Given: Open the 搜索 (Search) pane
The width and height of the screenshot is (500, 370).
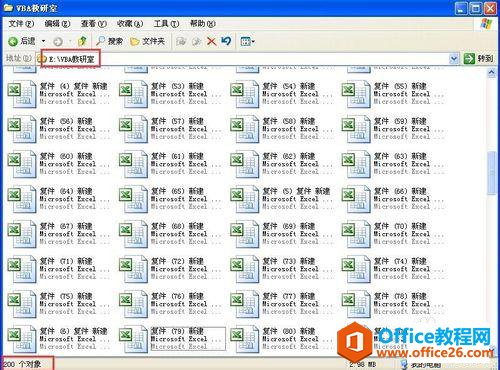Looking at the screenshot, I should (109, 41).
